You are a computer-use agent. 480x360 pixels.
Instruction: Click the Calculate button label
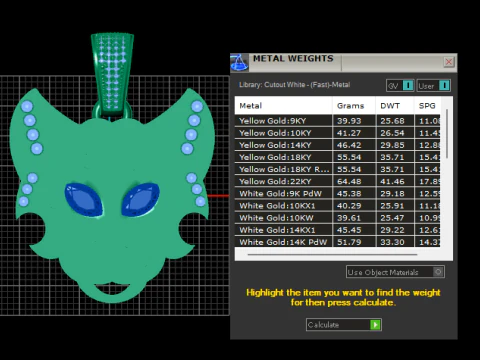pos(323,325)
